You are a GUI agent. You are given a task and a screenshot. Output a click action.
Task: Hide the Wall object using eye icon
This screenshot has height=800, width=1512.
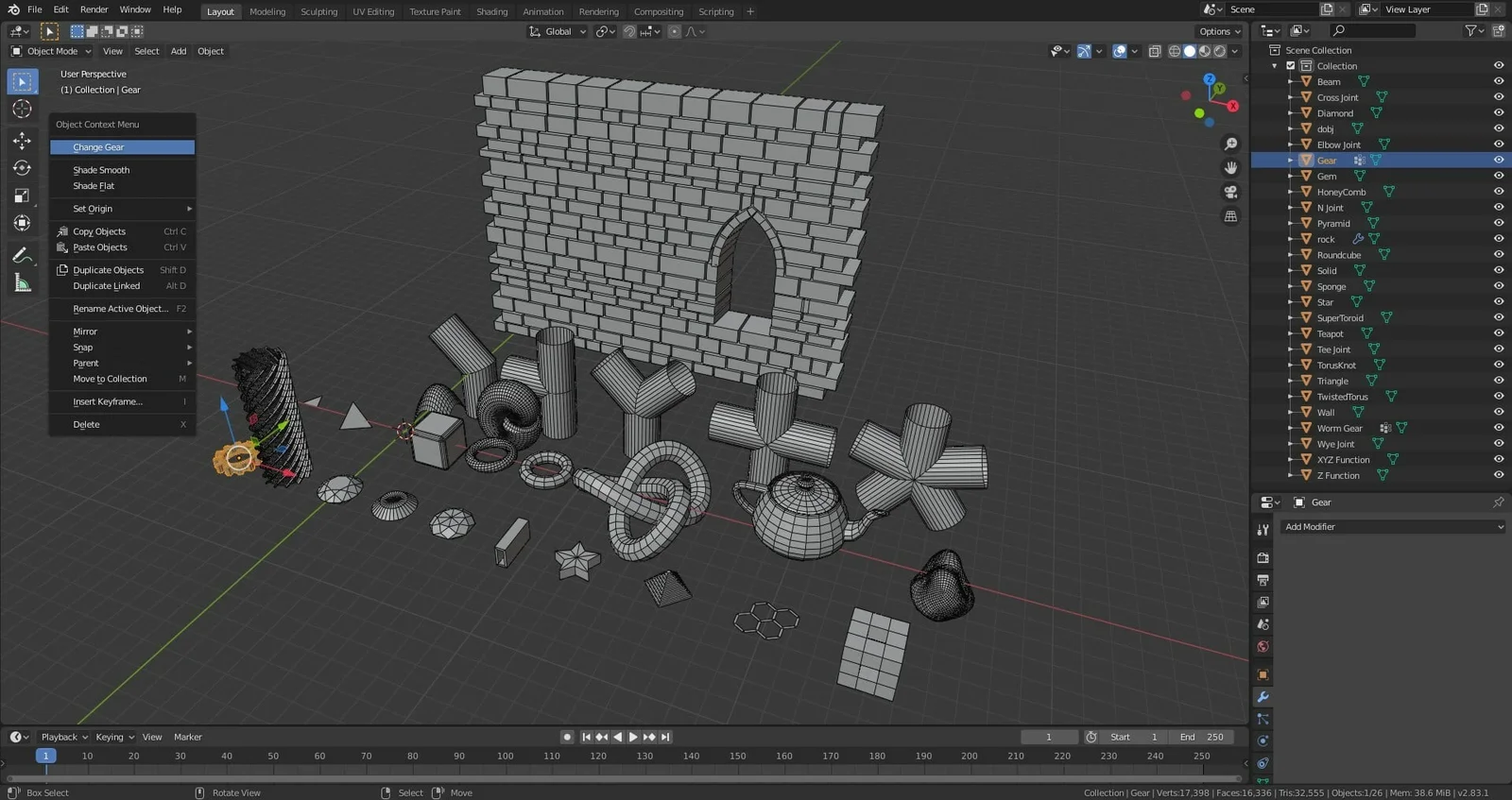(x=1498, y=412)
